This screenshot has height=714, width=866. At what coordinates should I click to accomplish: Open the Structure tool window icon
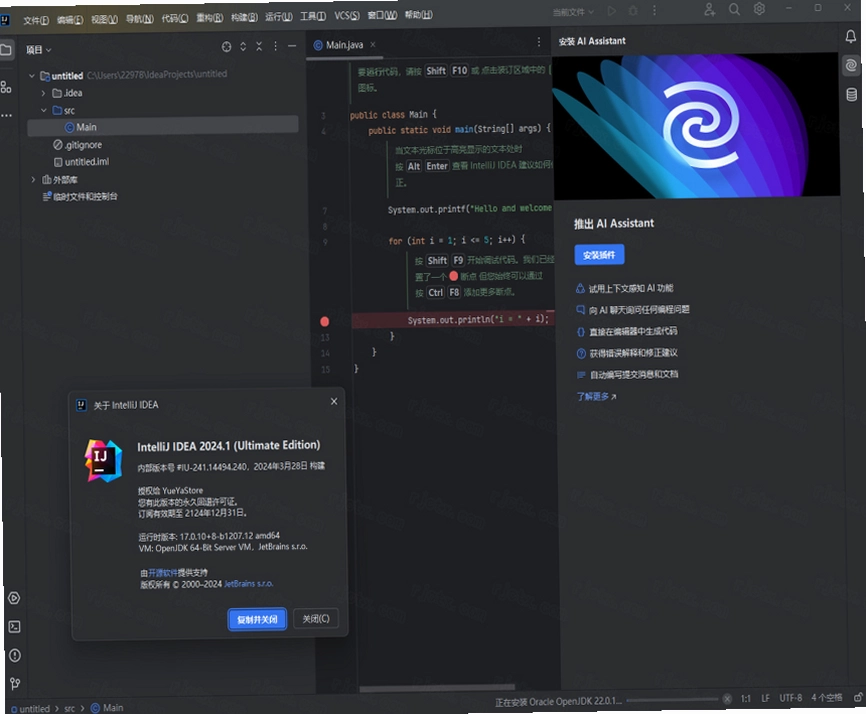(6, 87)
